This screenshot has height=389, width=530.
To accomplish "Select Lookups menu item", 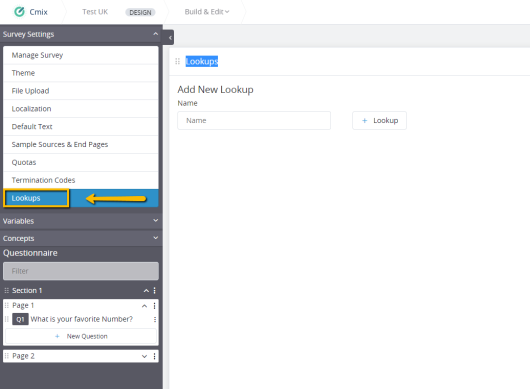I will click(x=81, y=198).
